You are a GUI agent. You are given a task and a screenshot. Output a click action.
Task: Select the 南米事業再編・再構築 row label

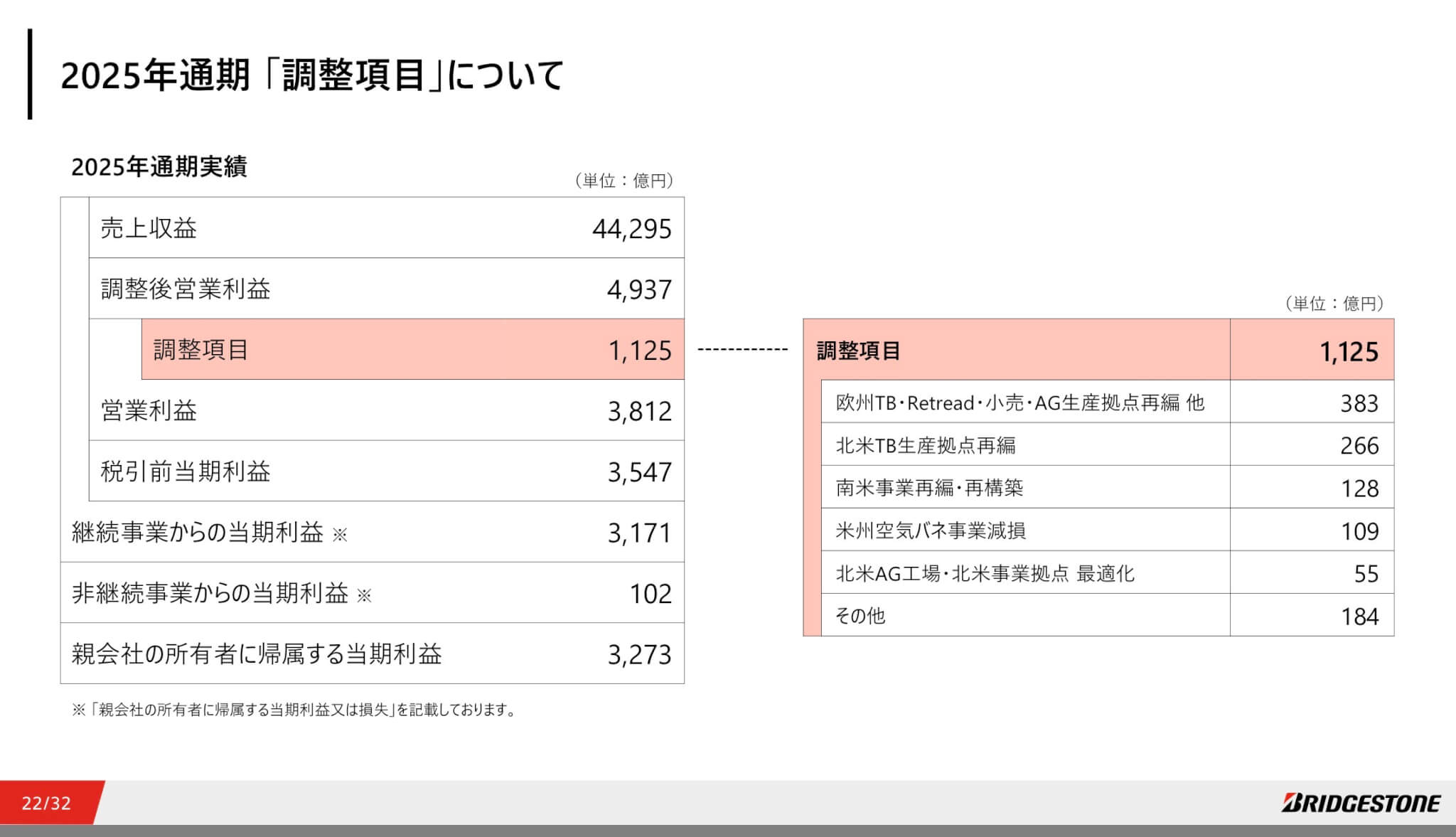pyautogui.click(x=929, y=488)
